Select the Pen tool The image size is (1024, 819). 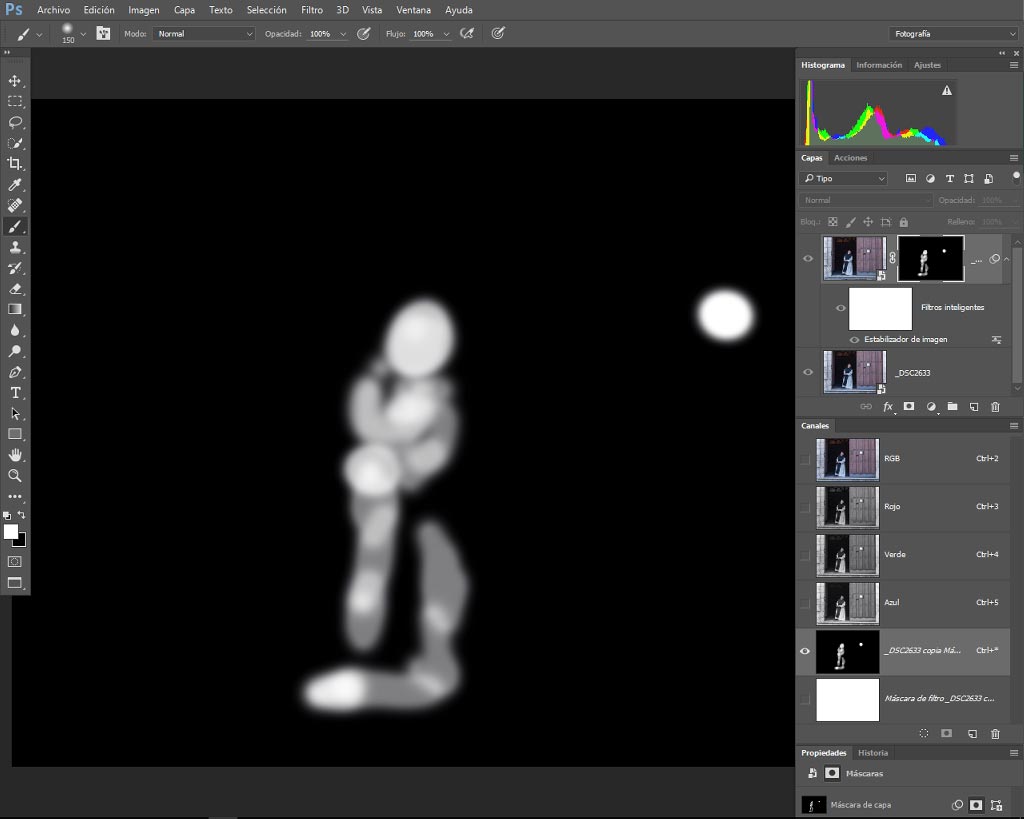(x=14, y=372)
